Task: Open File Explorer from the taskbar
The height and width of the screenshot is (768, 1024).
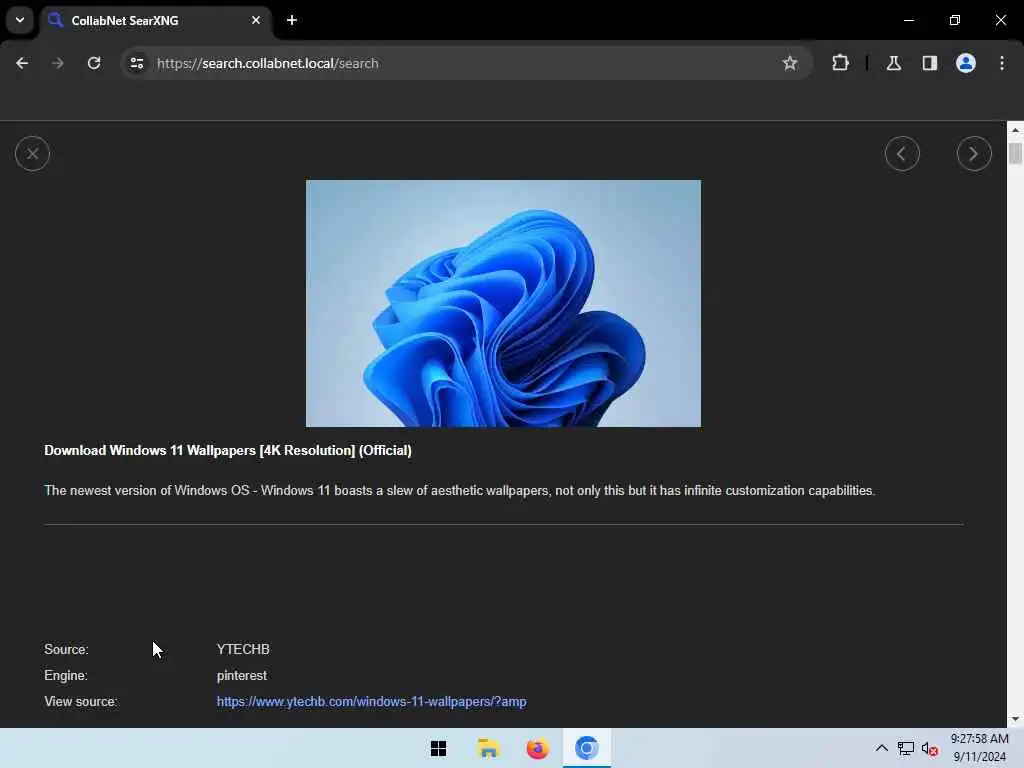Action: click(488, 748)
